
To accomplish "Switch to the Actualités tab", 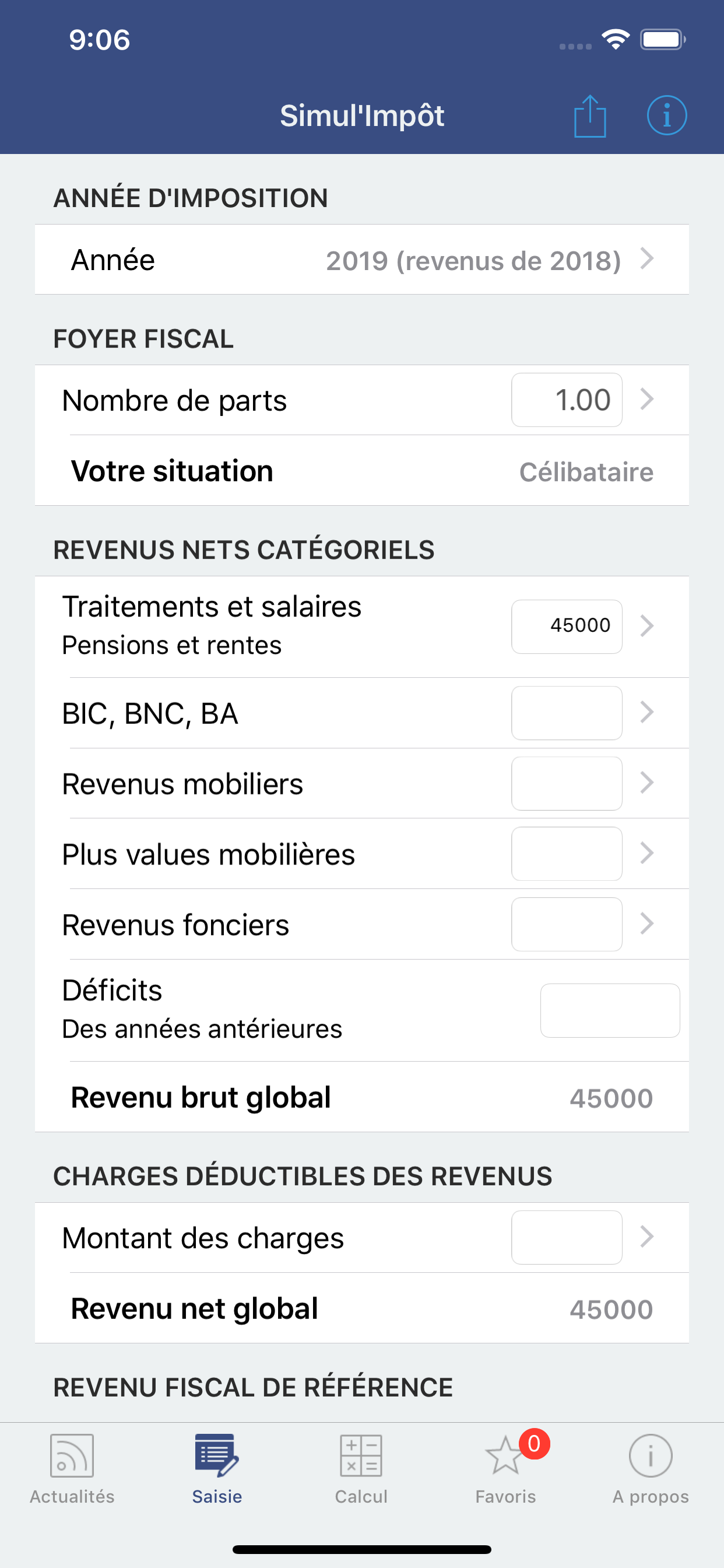I will 71,1467.
